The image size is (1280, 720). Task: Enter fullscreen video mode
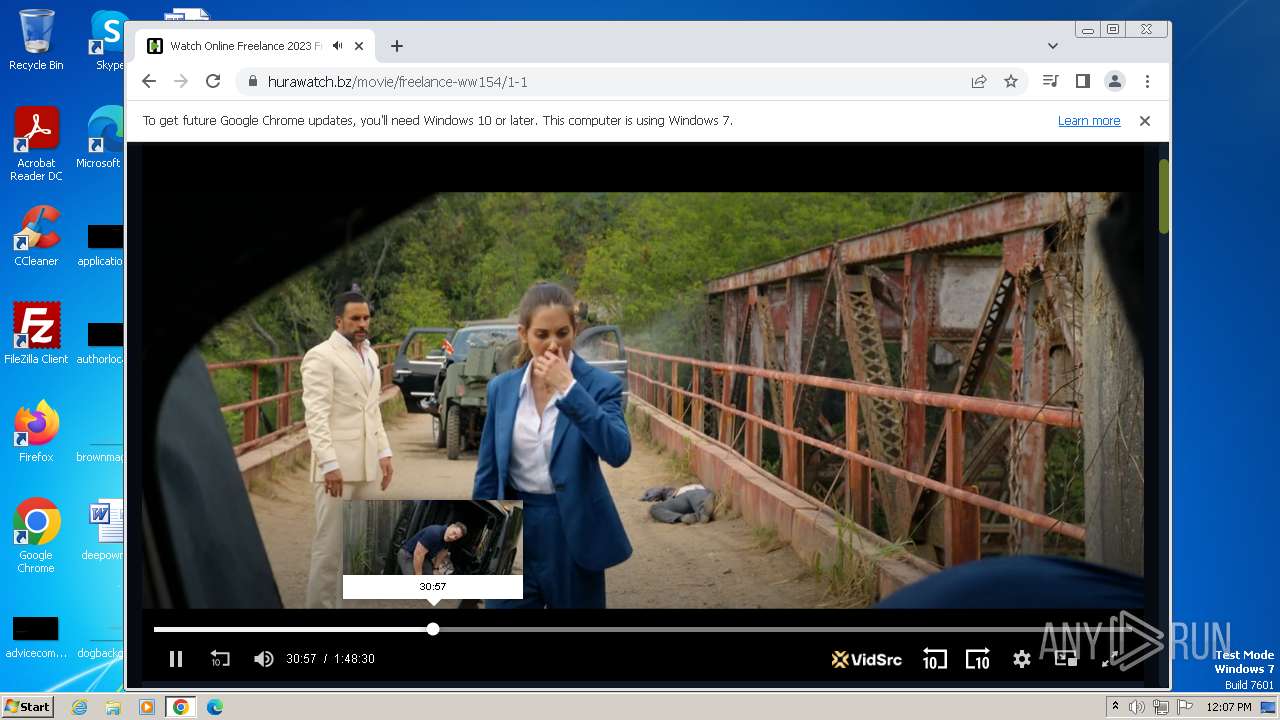tap(1109, 659)
